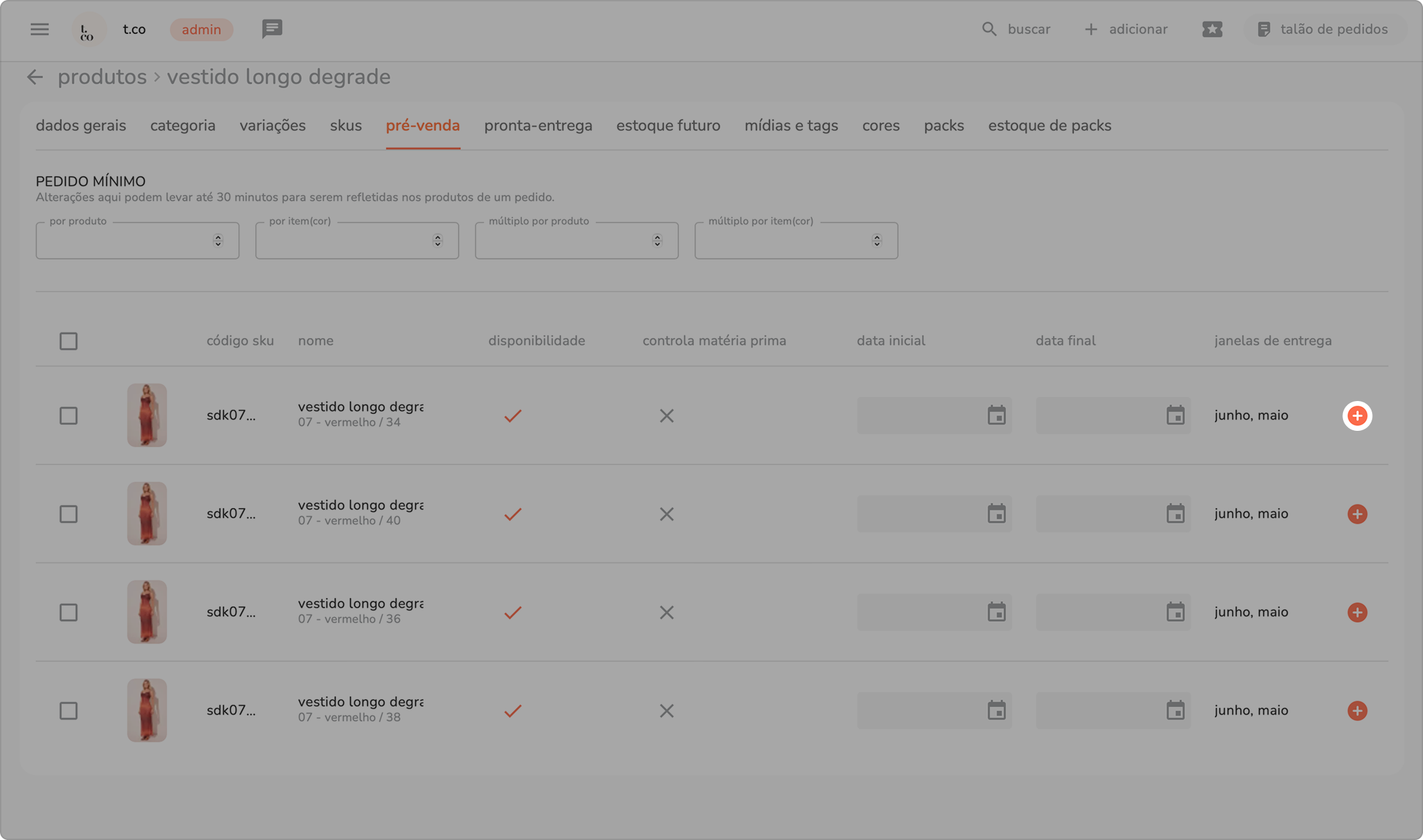Add delivery window for vermelho / 34
The image size is (1423, 840).
[x=1357, y=416]
